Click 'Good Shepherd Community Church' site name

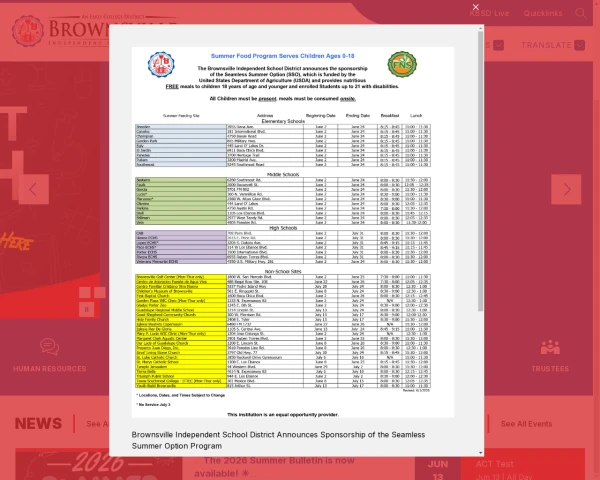(x=166, y=315)
